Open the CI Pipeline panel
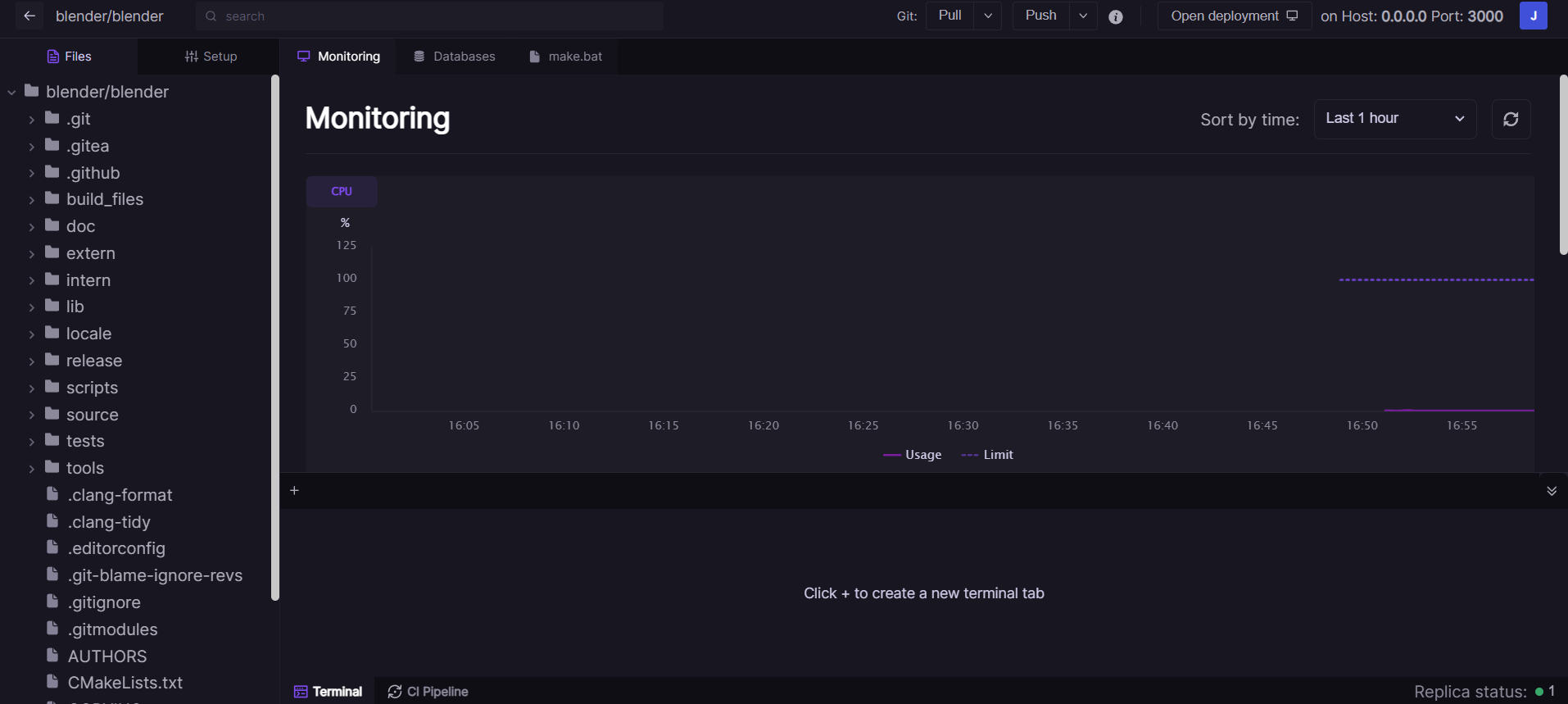 click(x=428, y=692)
